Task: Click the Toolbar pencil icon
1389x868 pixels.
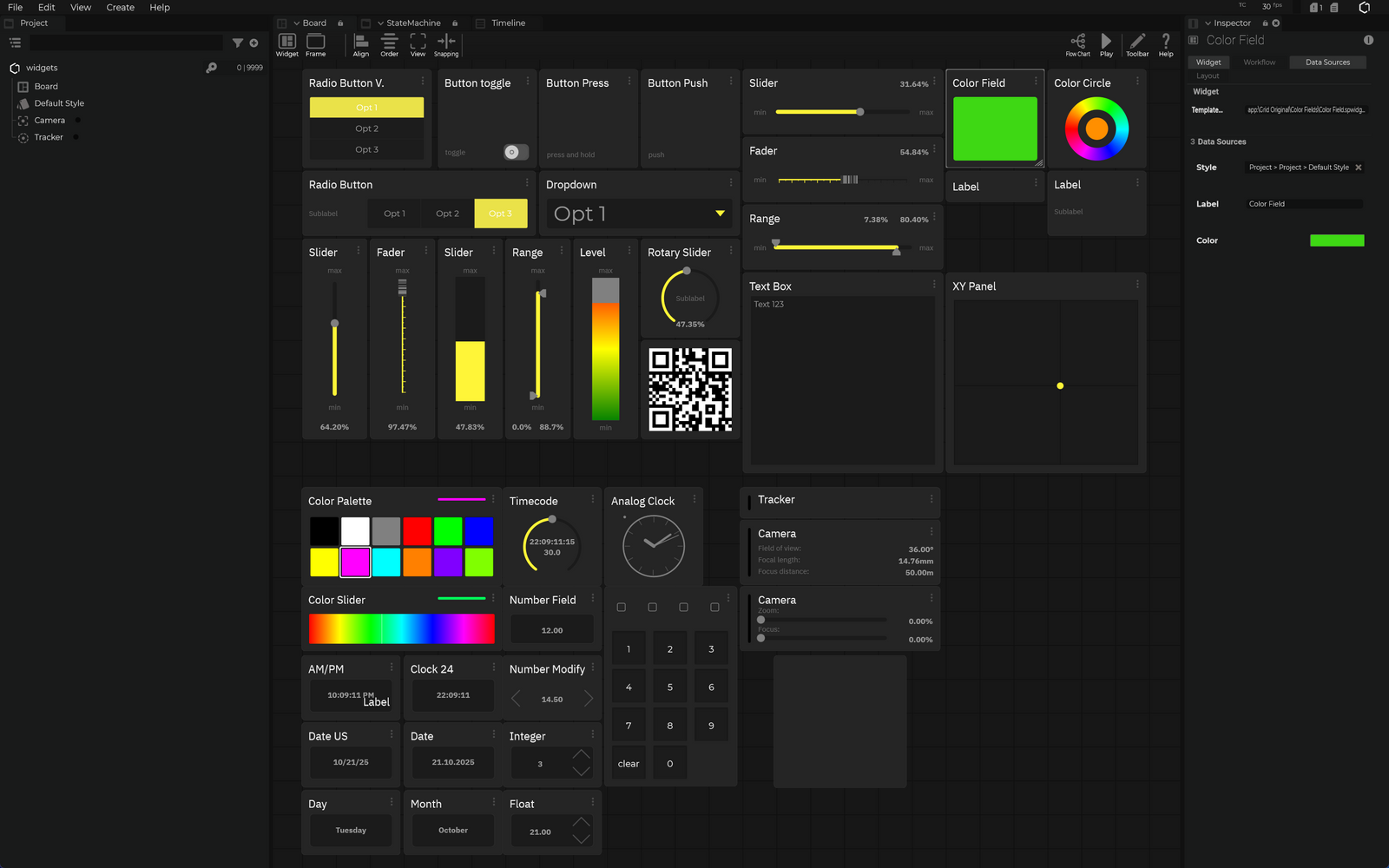Action: point(1137,42)
